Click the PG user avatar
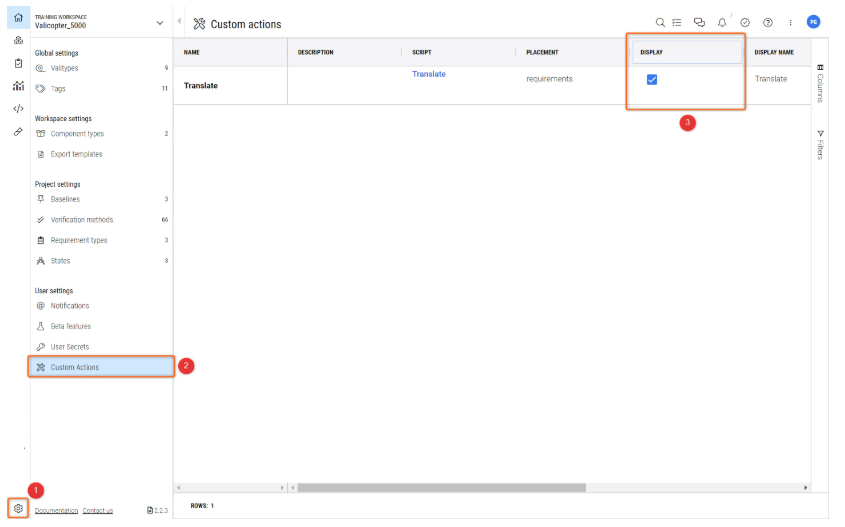The image size is (845, 527). tap(813, 22)
